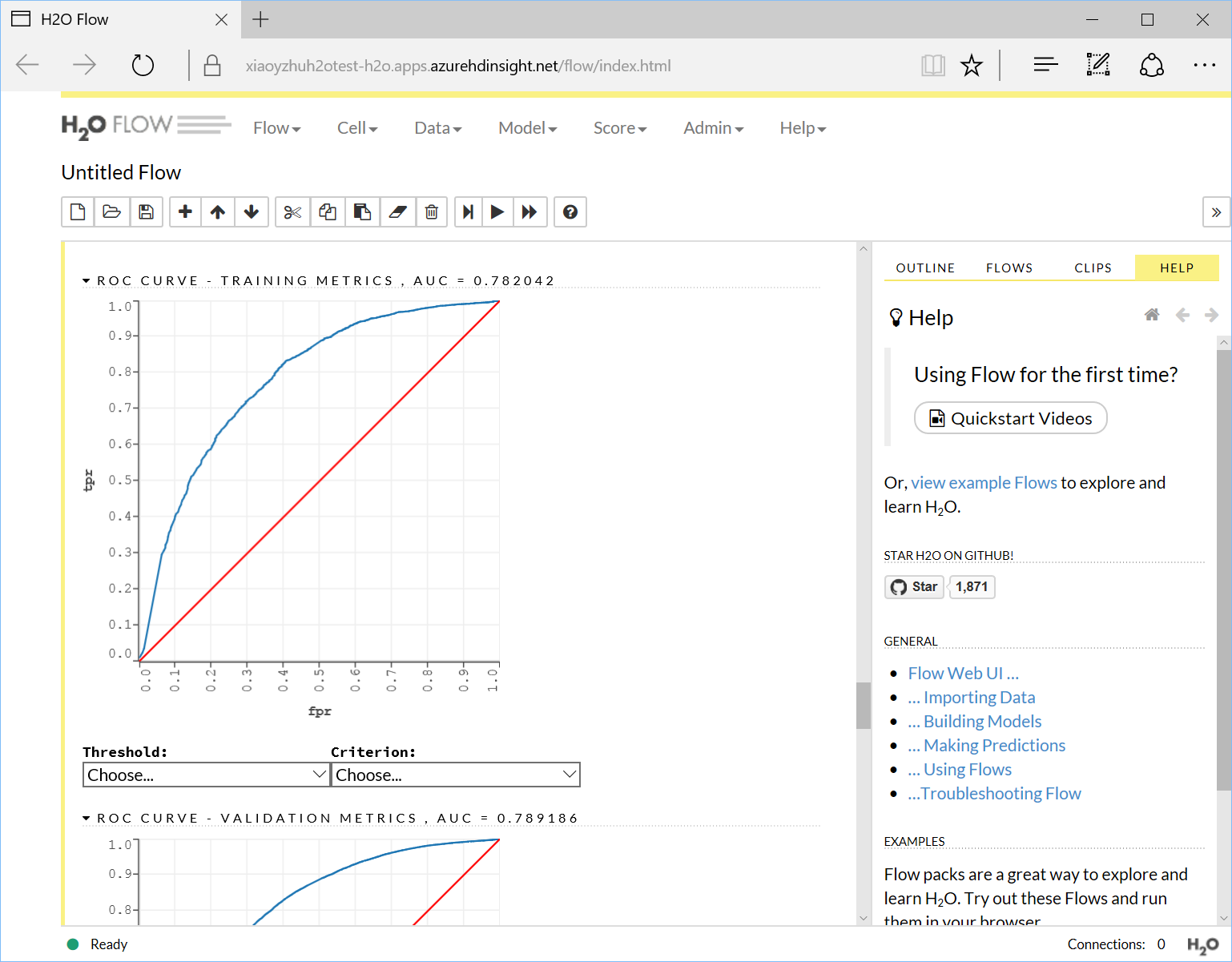Run the current cell play icon

(497, 212)
